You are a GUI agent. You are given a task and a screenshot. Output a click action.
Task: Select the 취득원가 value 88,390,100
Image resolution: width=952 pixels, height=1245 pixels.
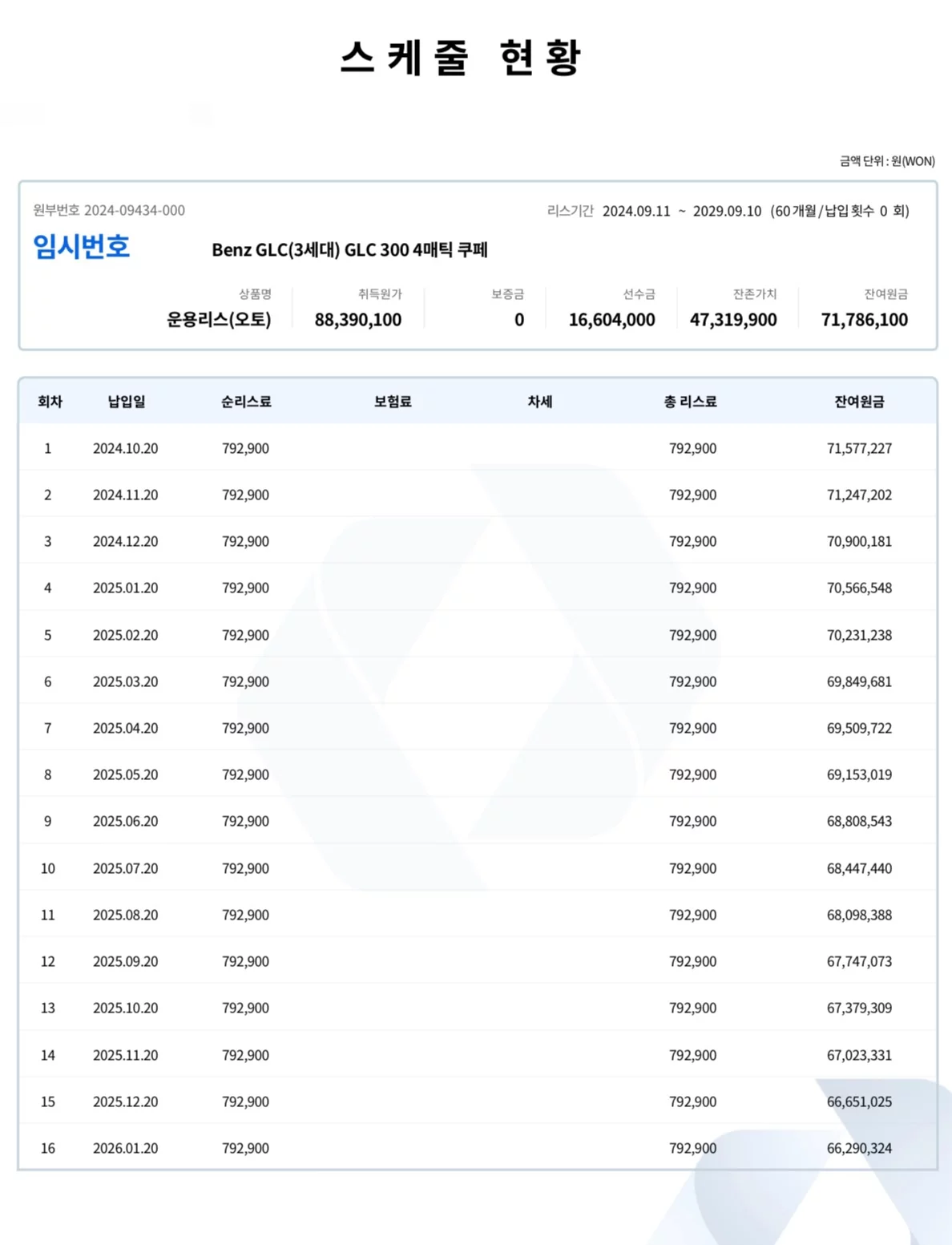point(357,320)
